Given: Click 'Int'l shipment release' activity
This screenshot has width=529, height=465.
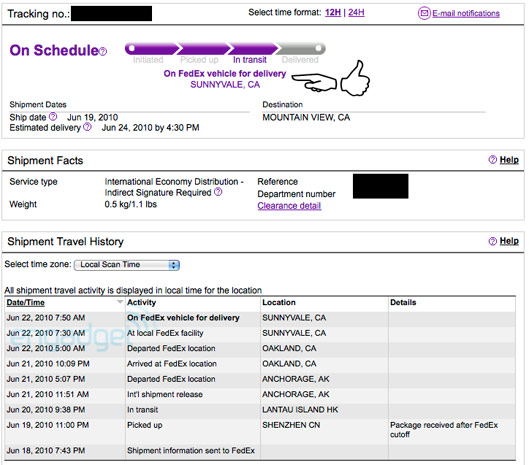Looking at the screenshot, I should (x=165, y=394).
